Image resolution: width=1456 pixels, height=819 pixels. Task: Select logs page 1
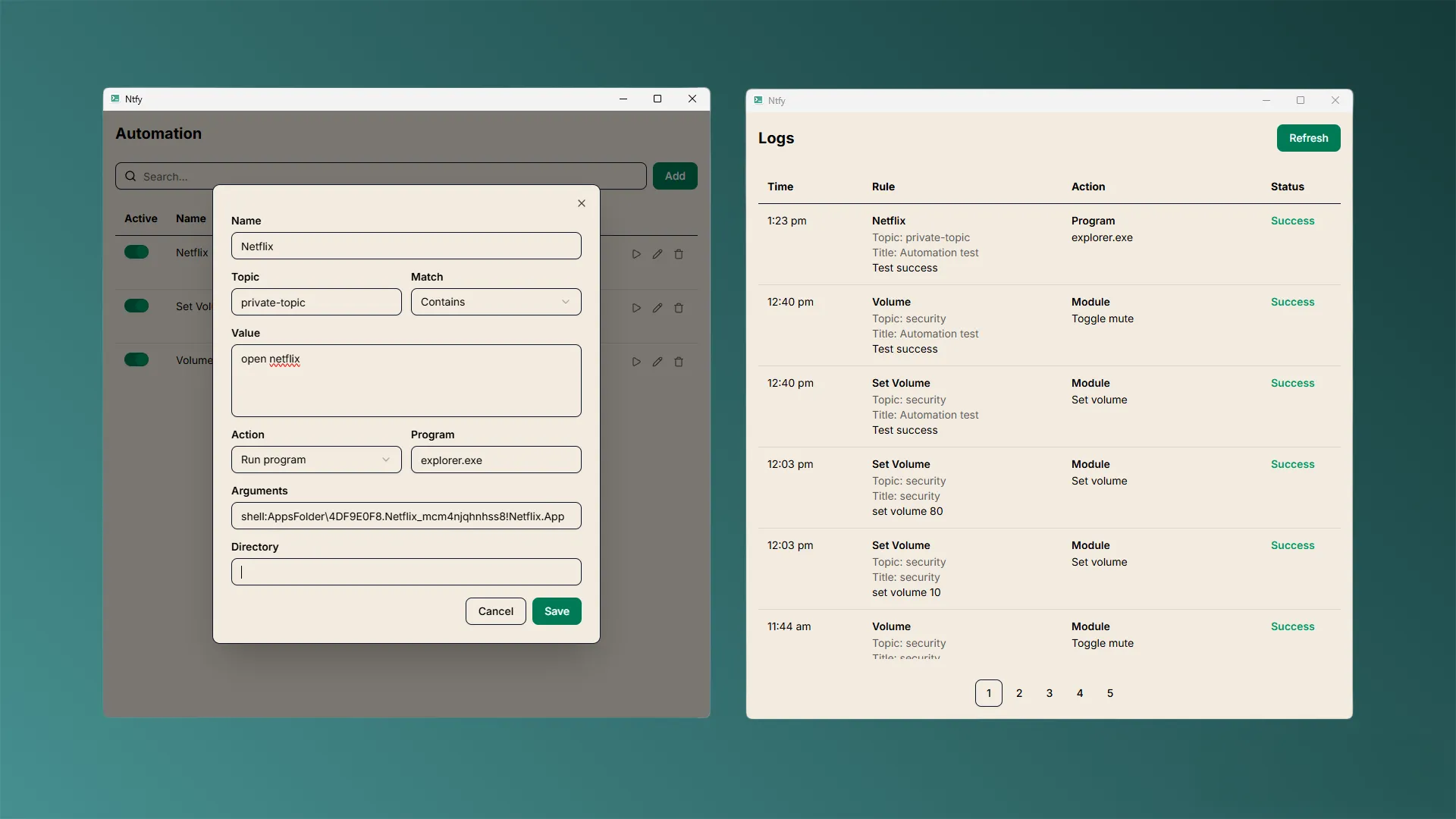(989, 693)
